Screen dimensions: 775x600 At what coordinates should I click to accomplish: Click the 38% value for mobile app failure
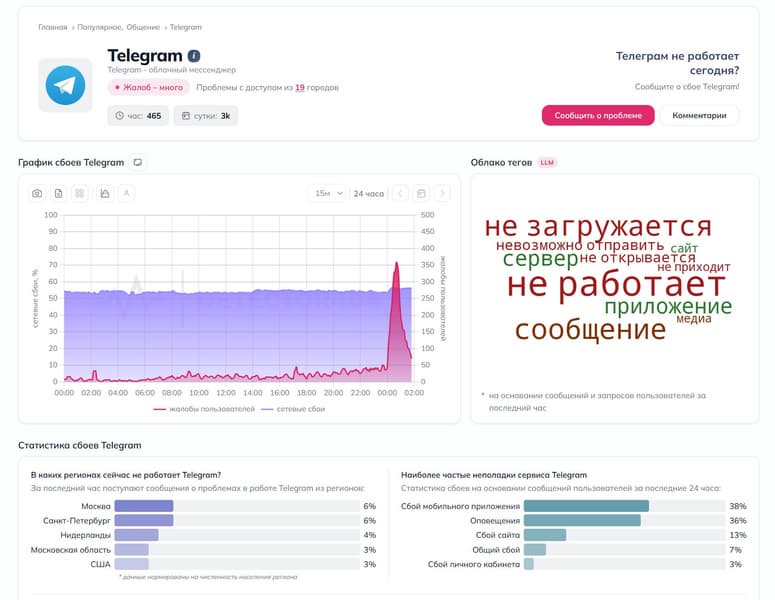737,506
